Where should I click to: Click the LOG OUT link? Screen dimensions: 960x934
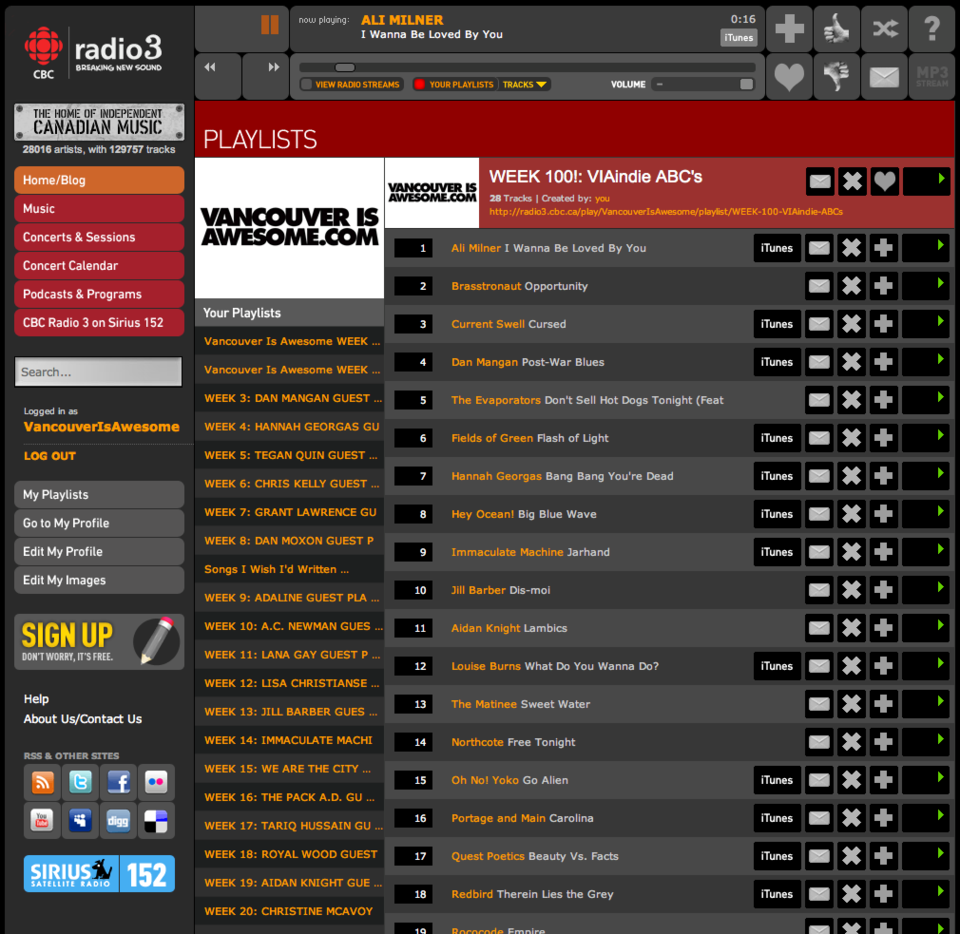pyautogui.click(x=50, y=456)
